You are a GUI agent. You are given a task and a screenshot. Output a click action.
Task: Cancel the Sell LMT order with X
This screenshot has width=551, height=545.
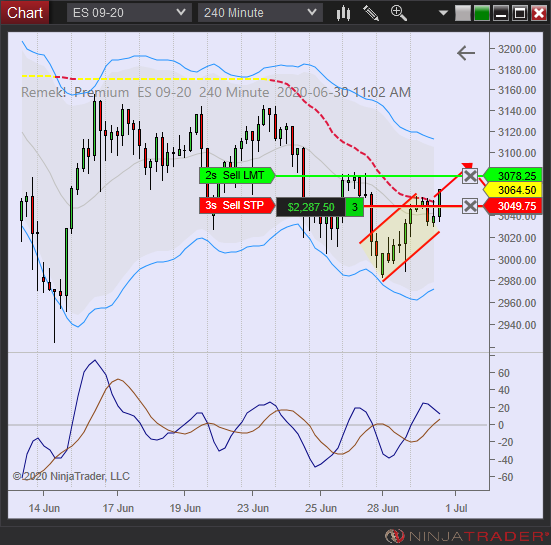pos(470,176)
